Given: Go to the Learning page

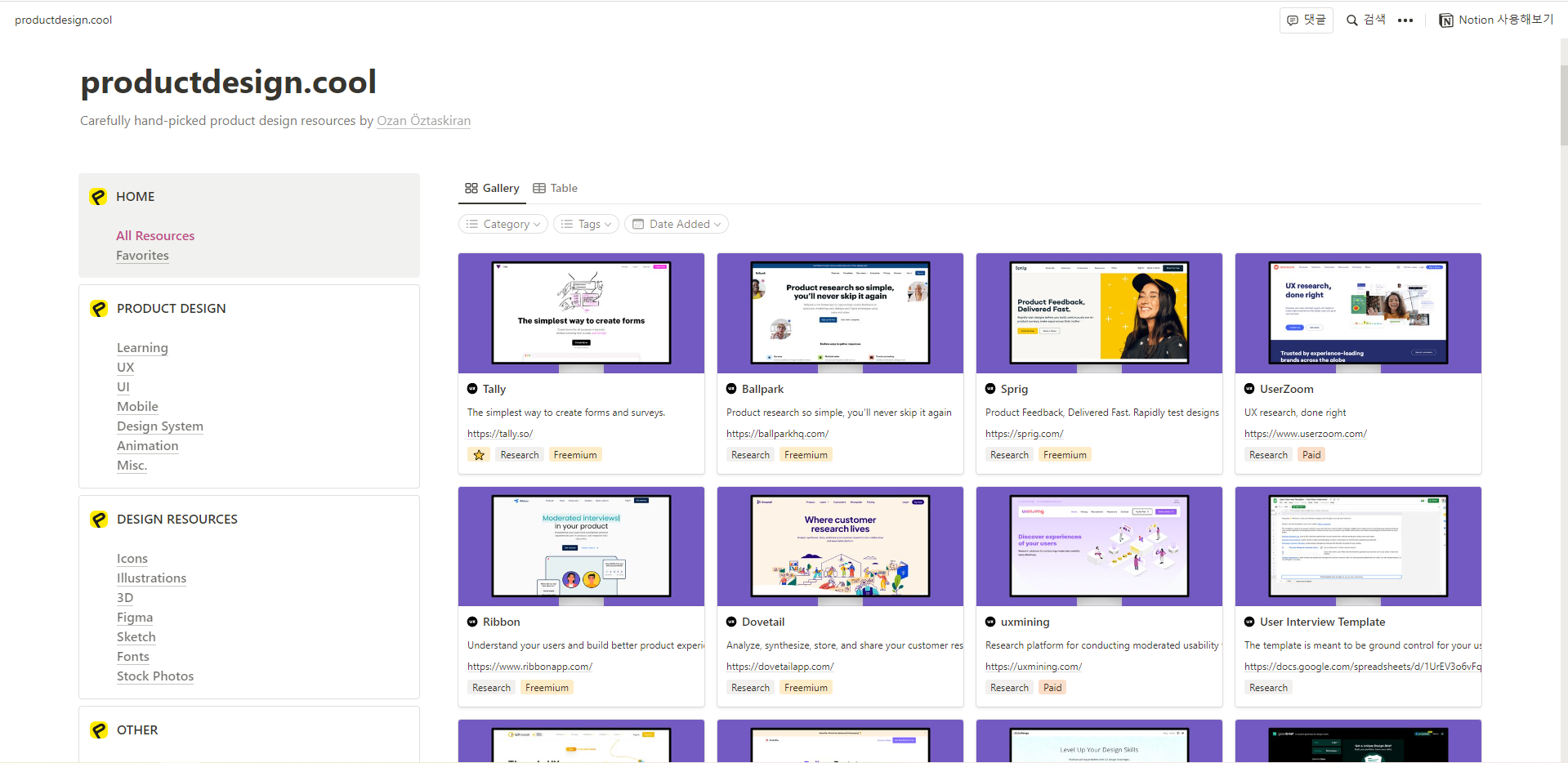Looking at the screenshot, I should pos(142,348).
